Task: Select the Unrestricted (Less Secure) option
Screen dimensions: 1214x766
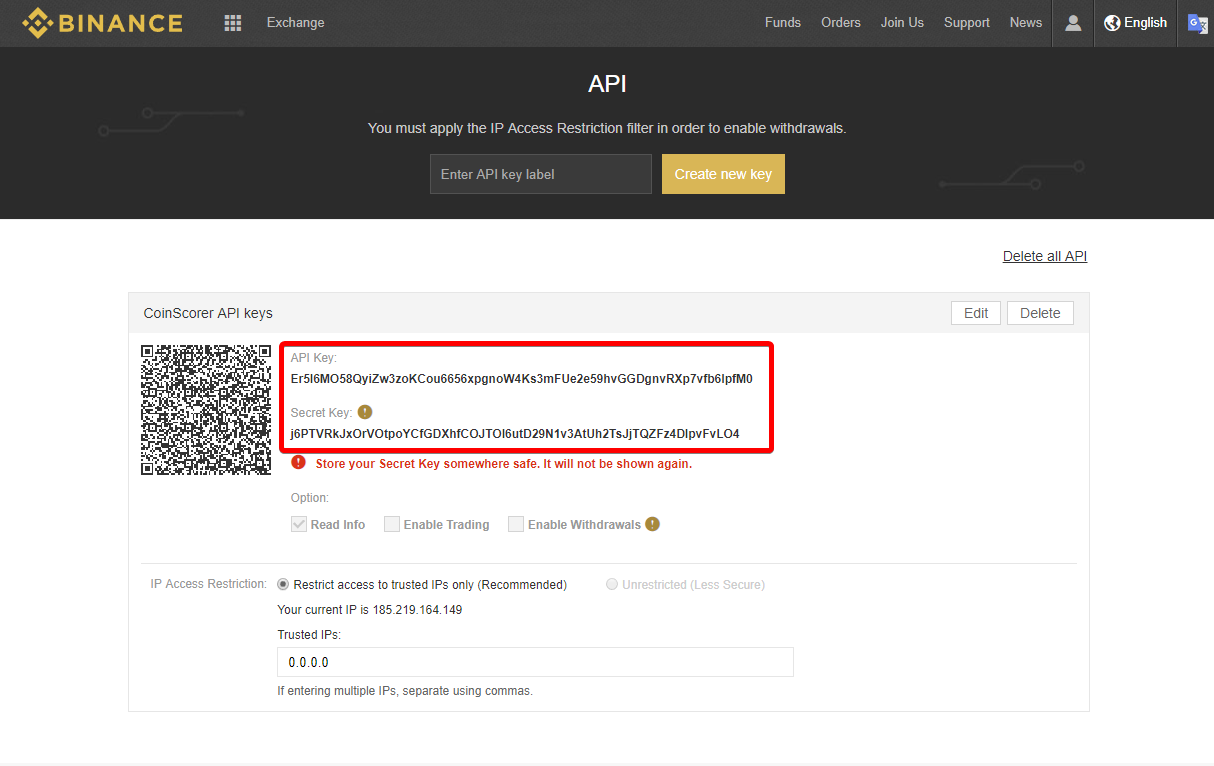Action: click(612, 584)
